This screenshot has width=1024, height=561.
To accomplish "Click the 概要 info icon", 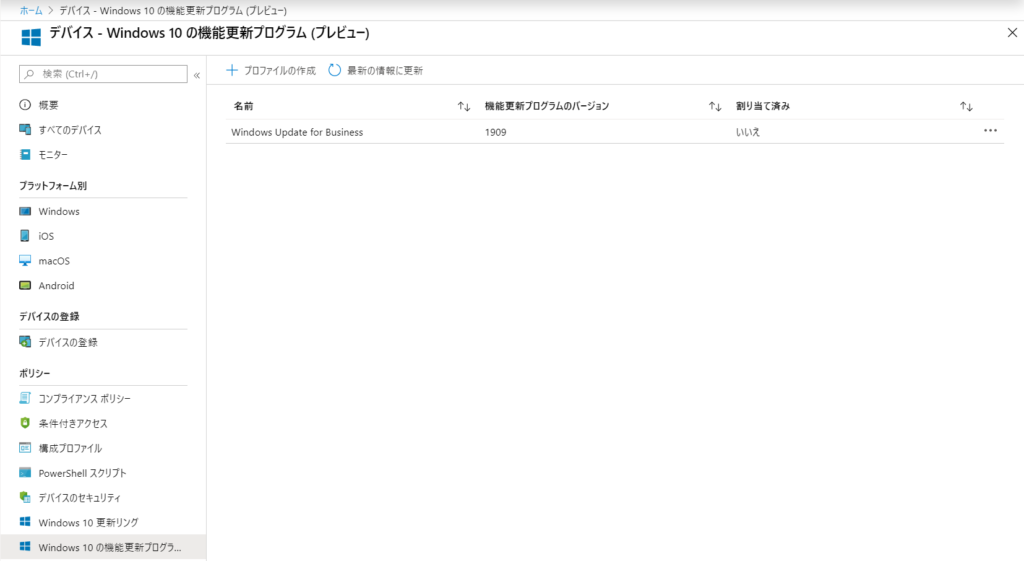I will click(x=25, y=104).
